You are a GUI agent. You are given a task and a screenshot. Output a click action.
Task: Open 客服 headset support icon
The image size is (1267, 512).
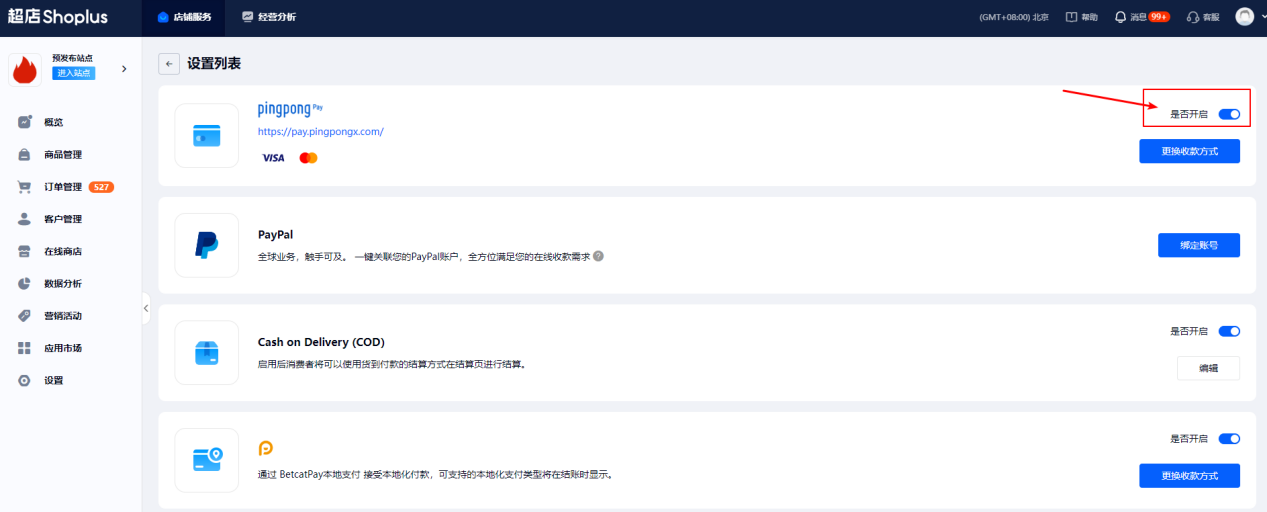[x=1192, y=17]
